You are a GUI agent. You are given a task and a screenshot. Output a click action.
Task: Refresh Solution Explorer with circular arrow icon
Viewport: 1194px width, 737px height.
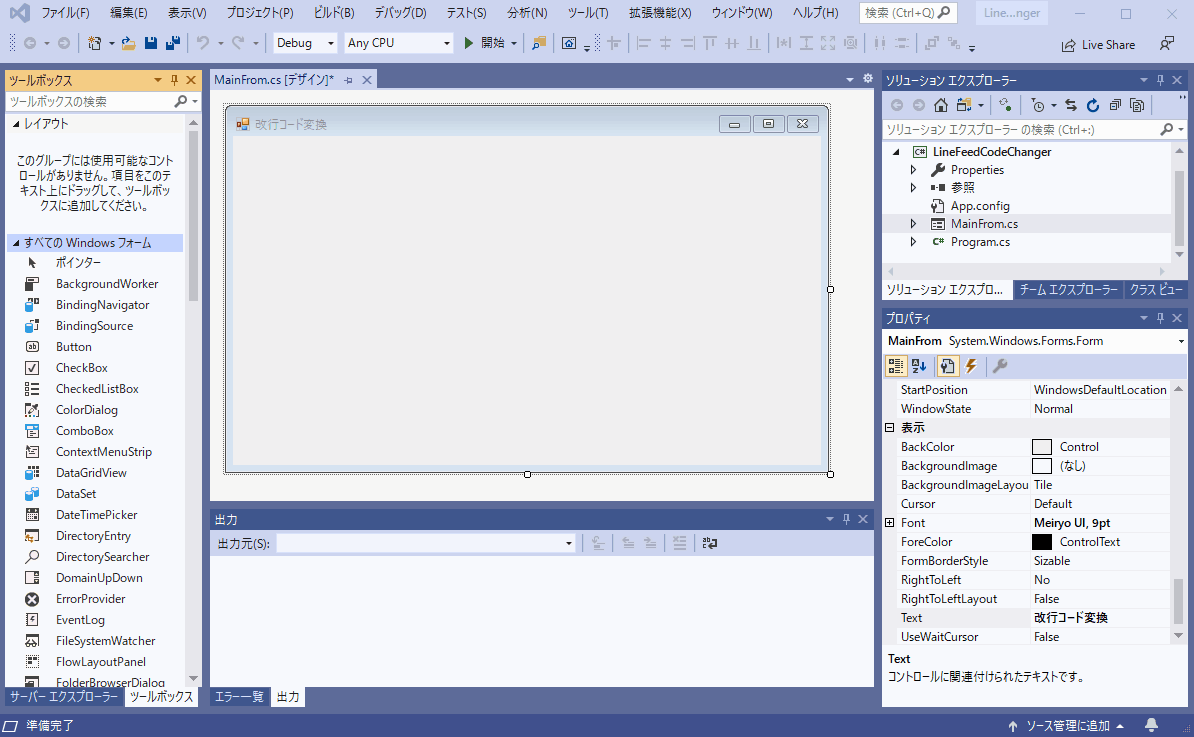click(x=1093, y=105)
